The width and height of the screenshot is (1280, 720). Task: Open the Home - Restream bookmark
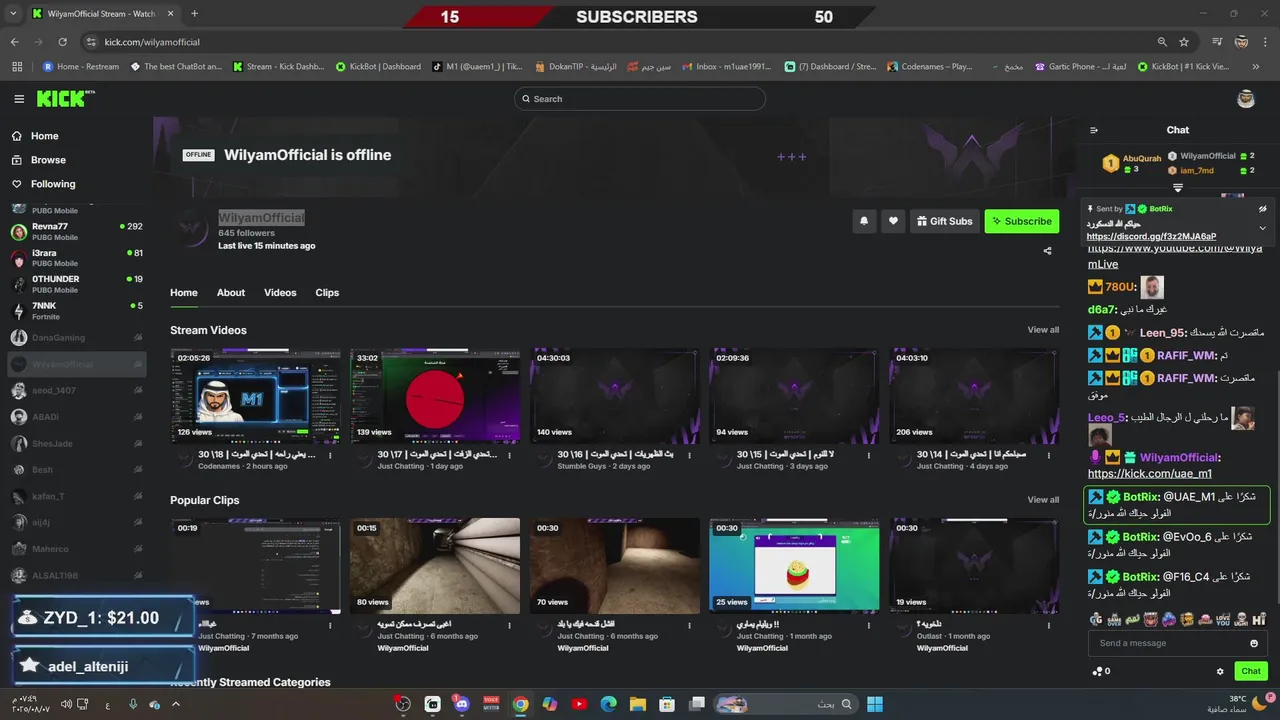[81, 67]
